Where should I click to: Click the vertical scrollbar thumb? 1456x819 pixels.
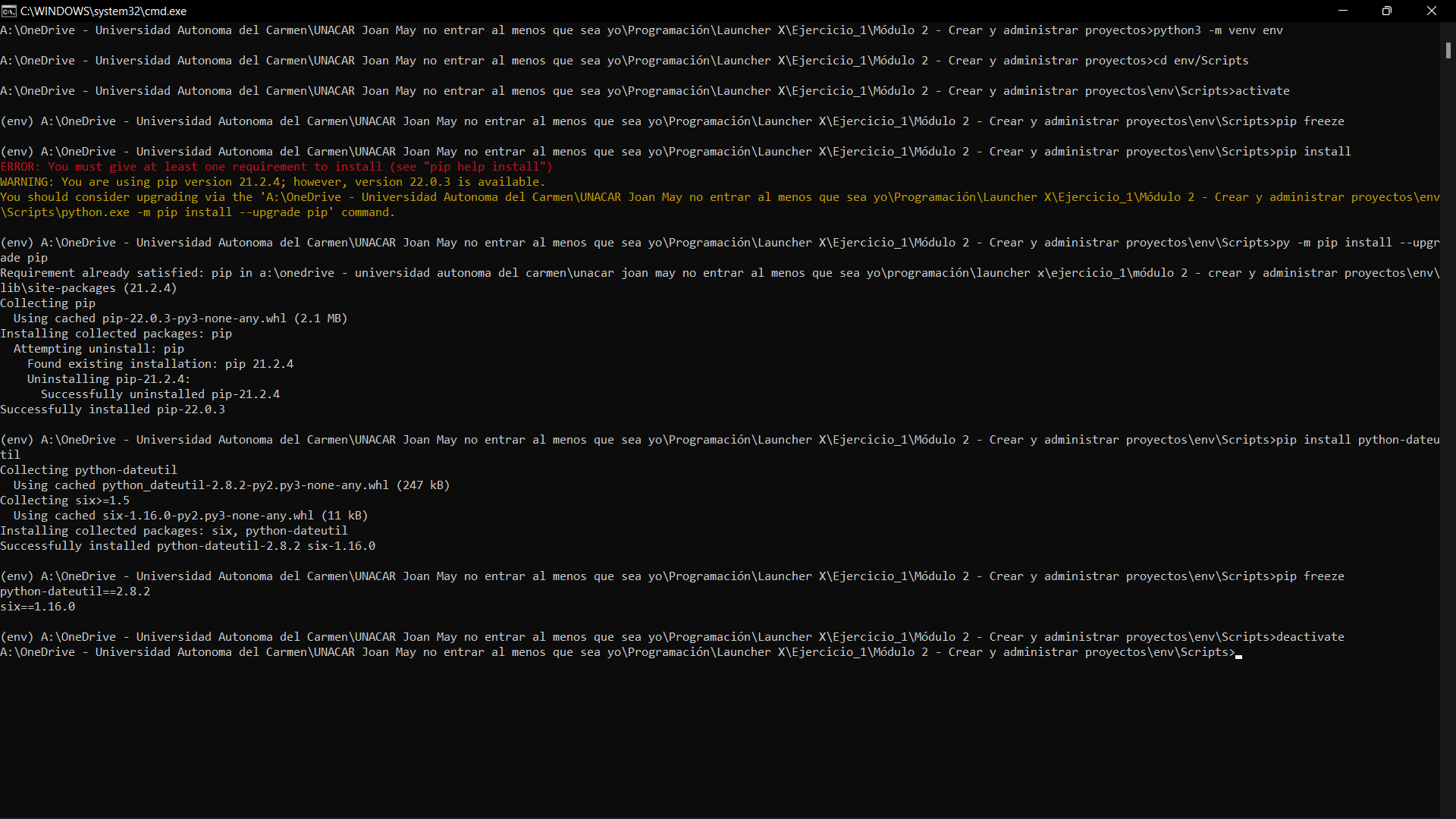pos(1448,50)
